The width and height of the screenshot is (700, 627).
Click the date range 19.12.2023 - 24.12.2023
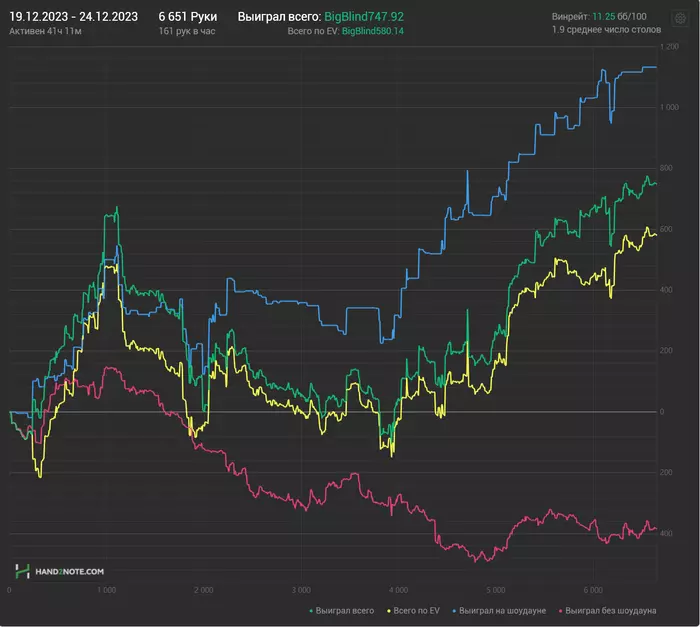pos(73,17)
